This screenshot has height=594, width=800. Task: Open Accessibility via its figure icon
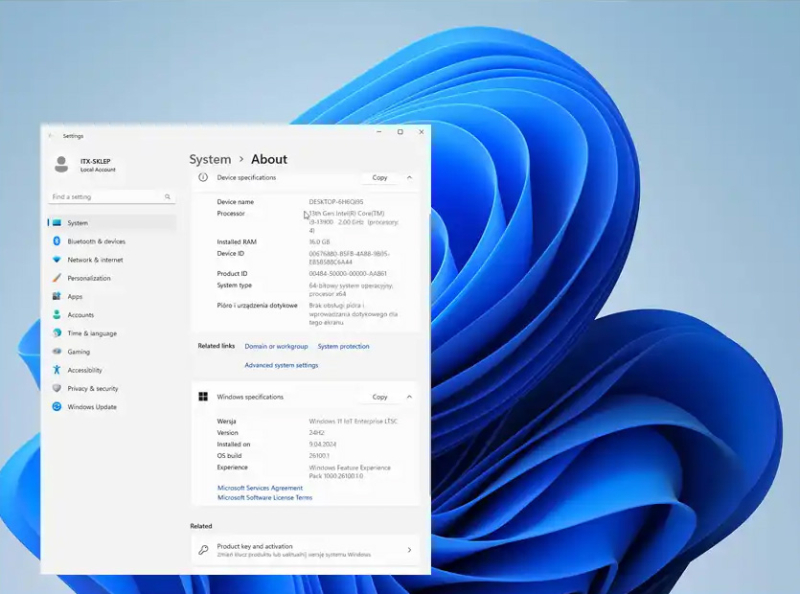(x=57, y=370)
